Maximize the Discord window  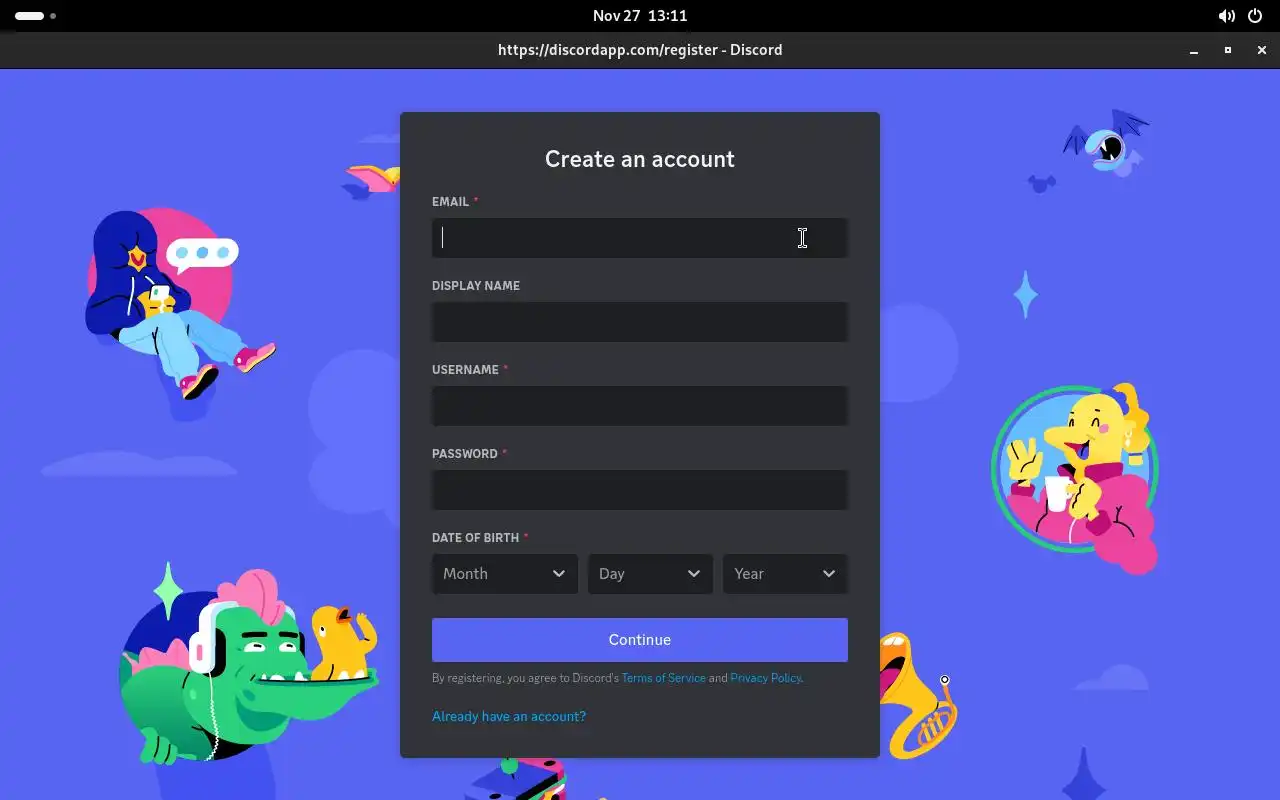coord(1228,50)
